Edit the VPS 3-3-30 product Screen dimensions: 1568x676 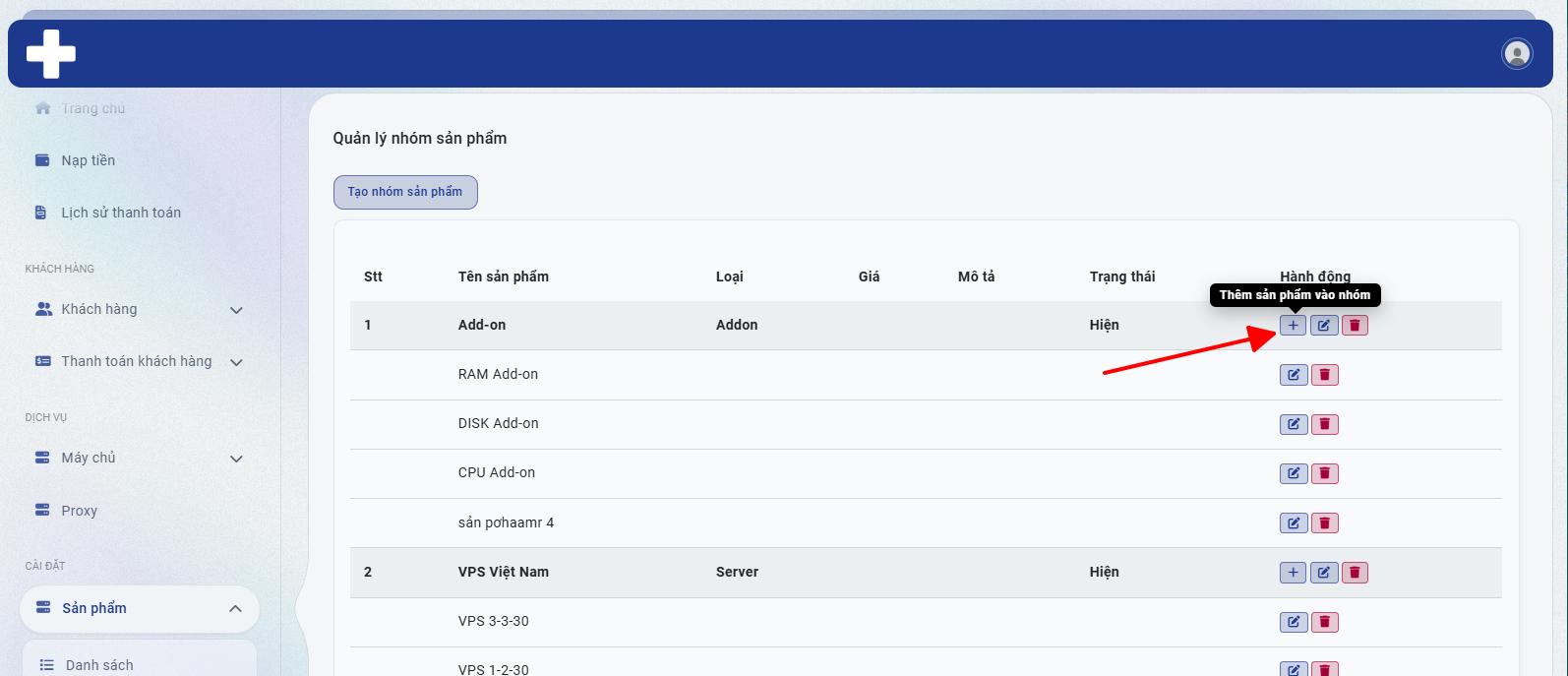[1294, 622]
